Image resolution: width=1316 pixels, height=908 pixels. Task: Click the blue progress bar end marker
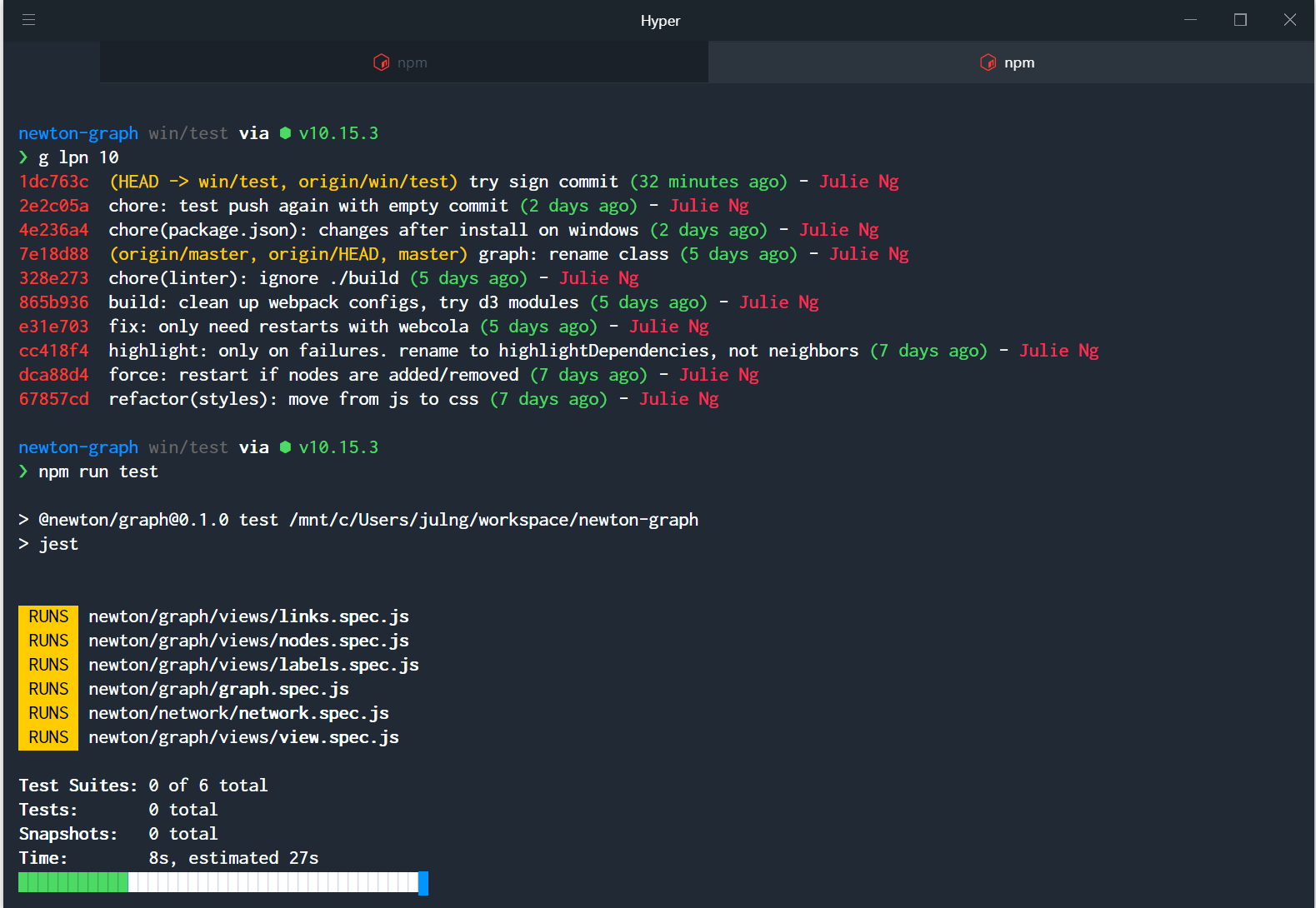click(423, 883)
